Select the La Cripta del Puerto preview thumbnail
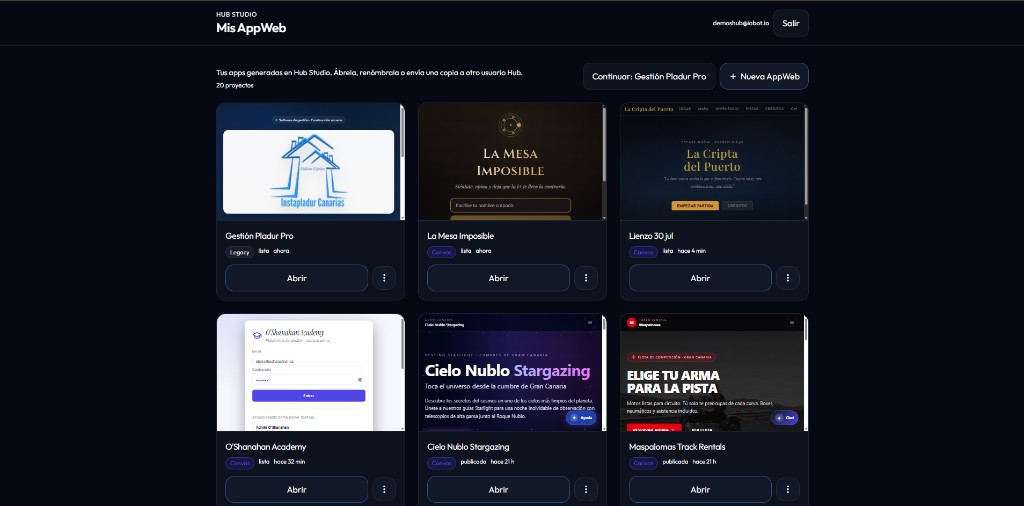The width and height of the screenshot is (1024, 506). click(x=712, y=161)
